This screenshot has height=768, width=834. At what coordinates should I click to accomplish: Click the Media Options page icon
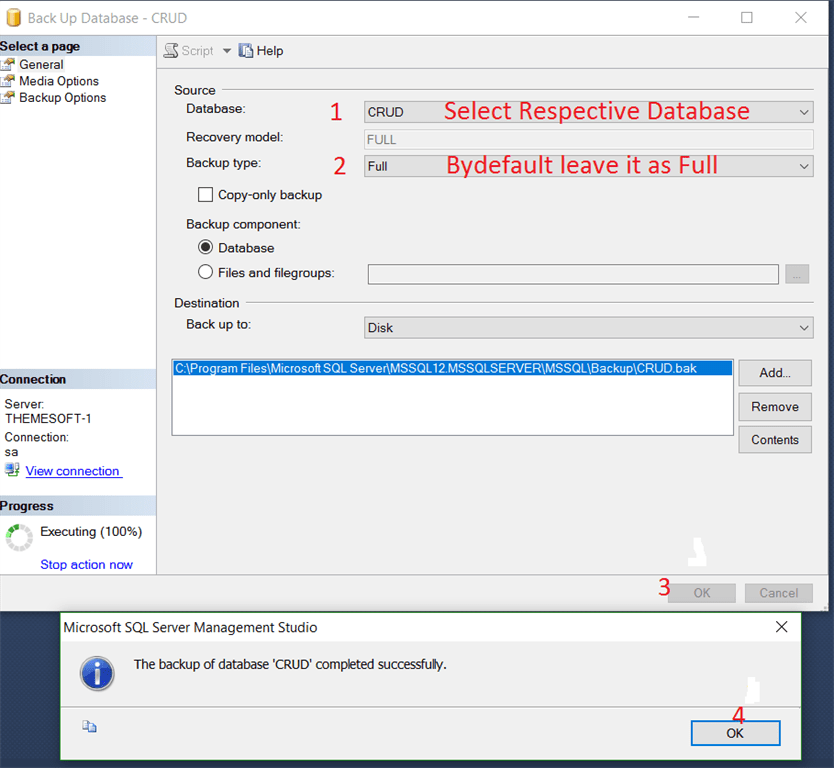8,81
